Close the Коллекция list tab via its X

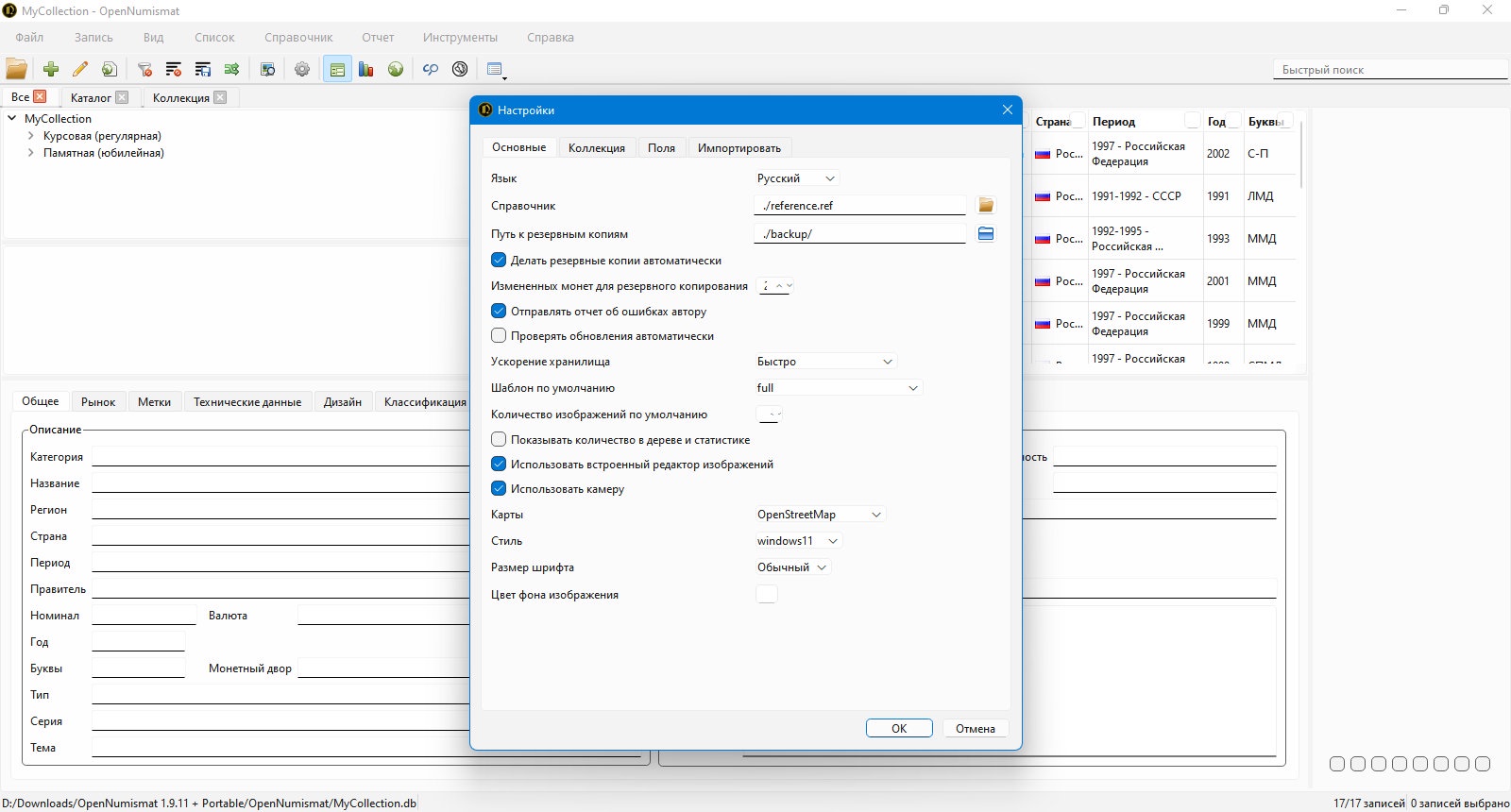220,97
